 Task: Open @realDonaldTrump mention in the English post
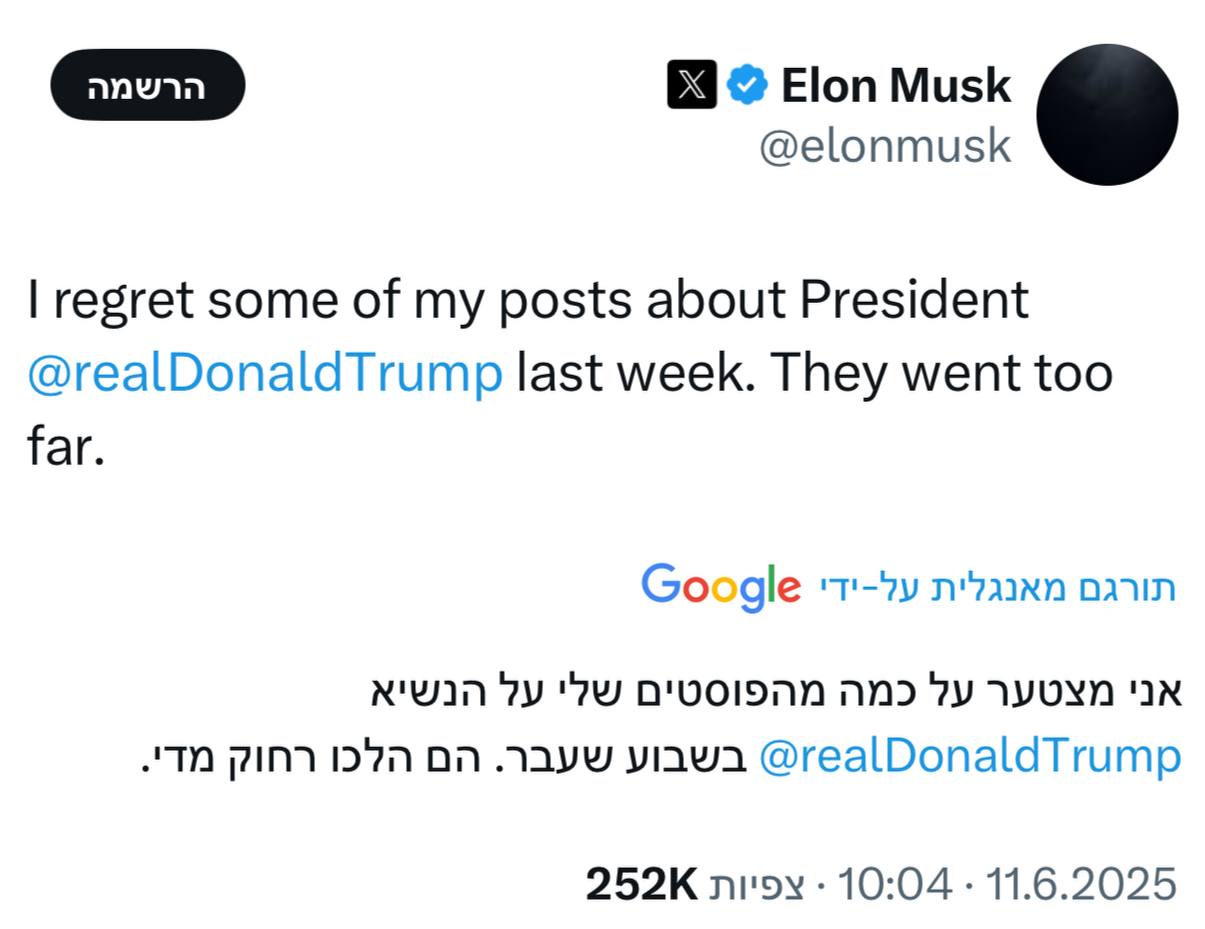coord(264,374)
